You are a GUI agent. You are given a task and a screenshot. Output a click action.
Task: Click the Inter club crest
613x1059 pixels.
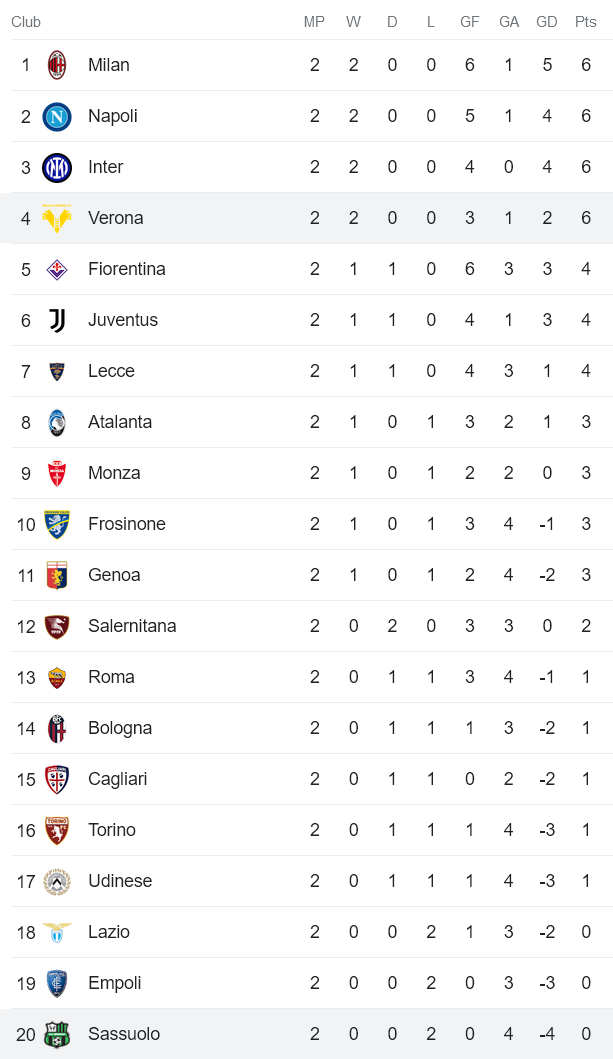(57, 167)
